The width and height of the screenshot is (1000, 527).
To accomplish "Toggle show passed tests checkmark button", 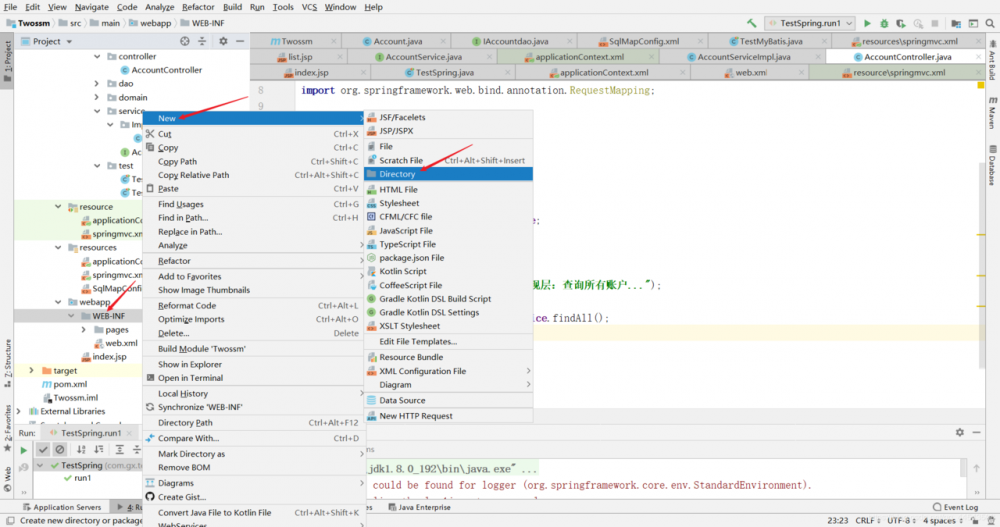I will click(43, 450).
